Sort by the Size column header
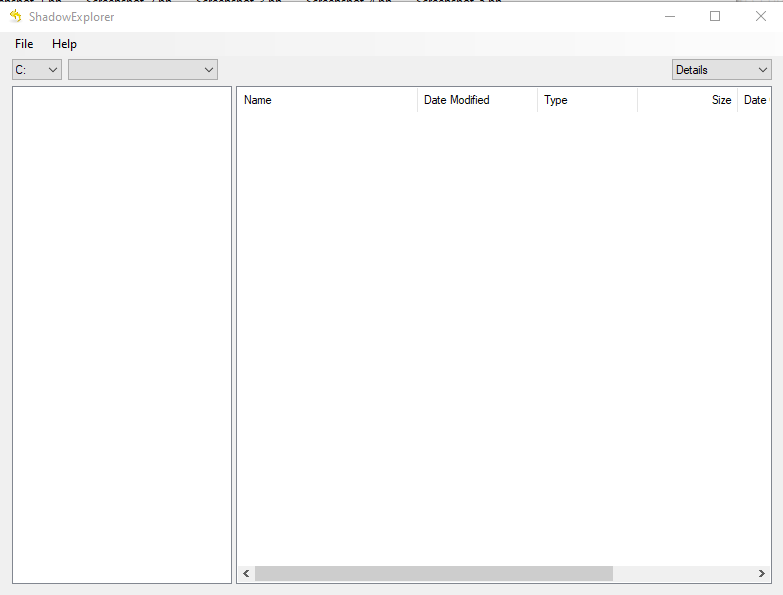 point(688,100)
